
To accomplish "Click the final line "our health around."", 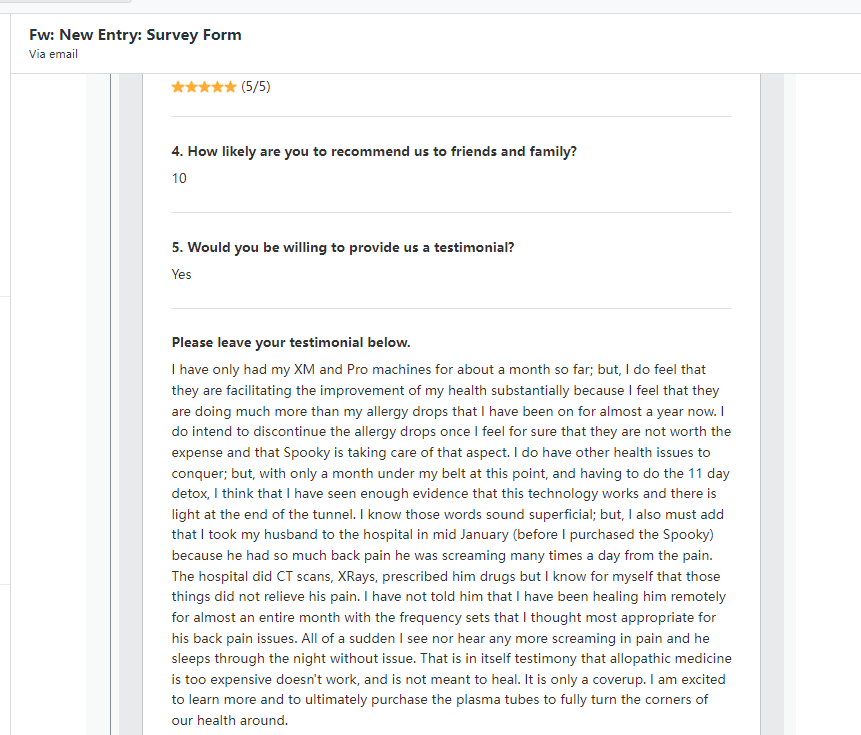I will [229, 721].
